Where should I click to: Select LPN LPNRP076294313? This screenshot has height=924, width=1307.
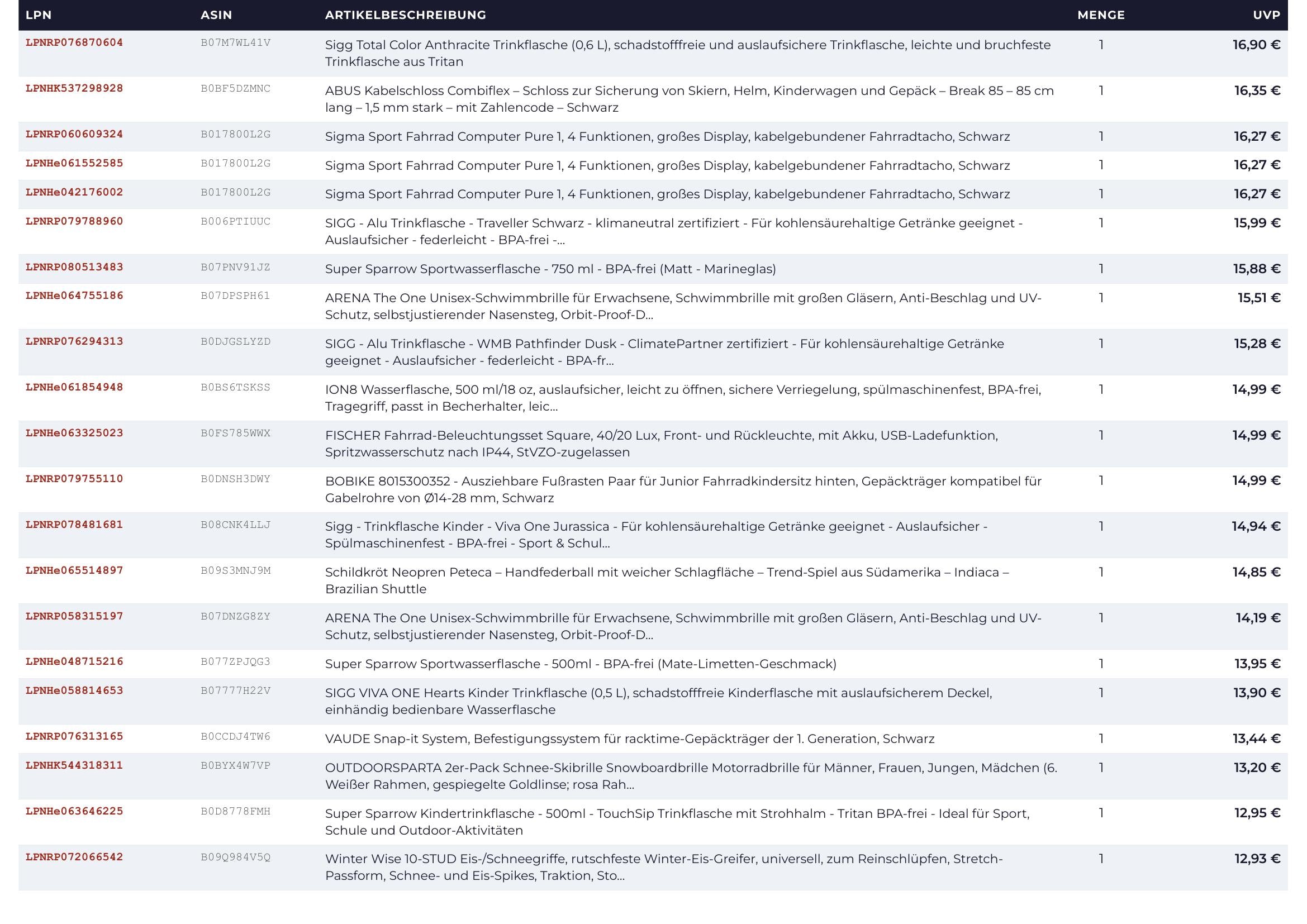(74, 341)
